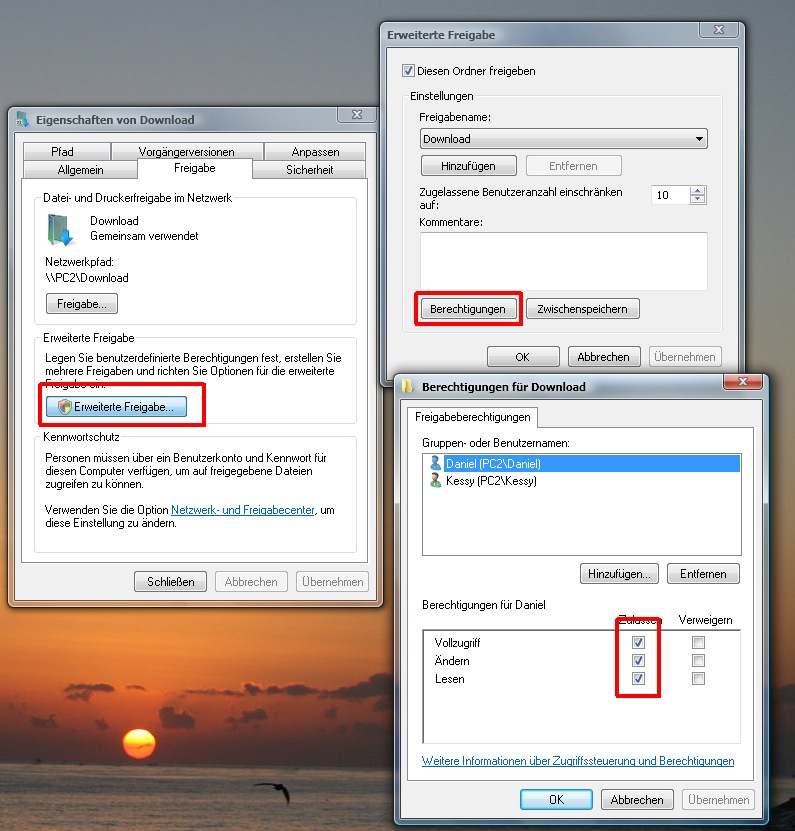Click the shield icon on Erweiterte Freigabe button
Screen dimensions: 795x831
click(65, 406)
